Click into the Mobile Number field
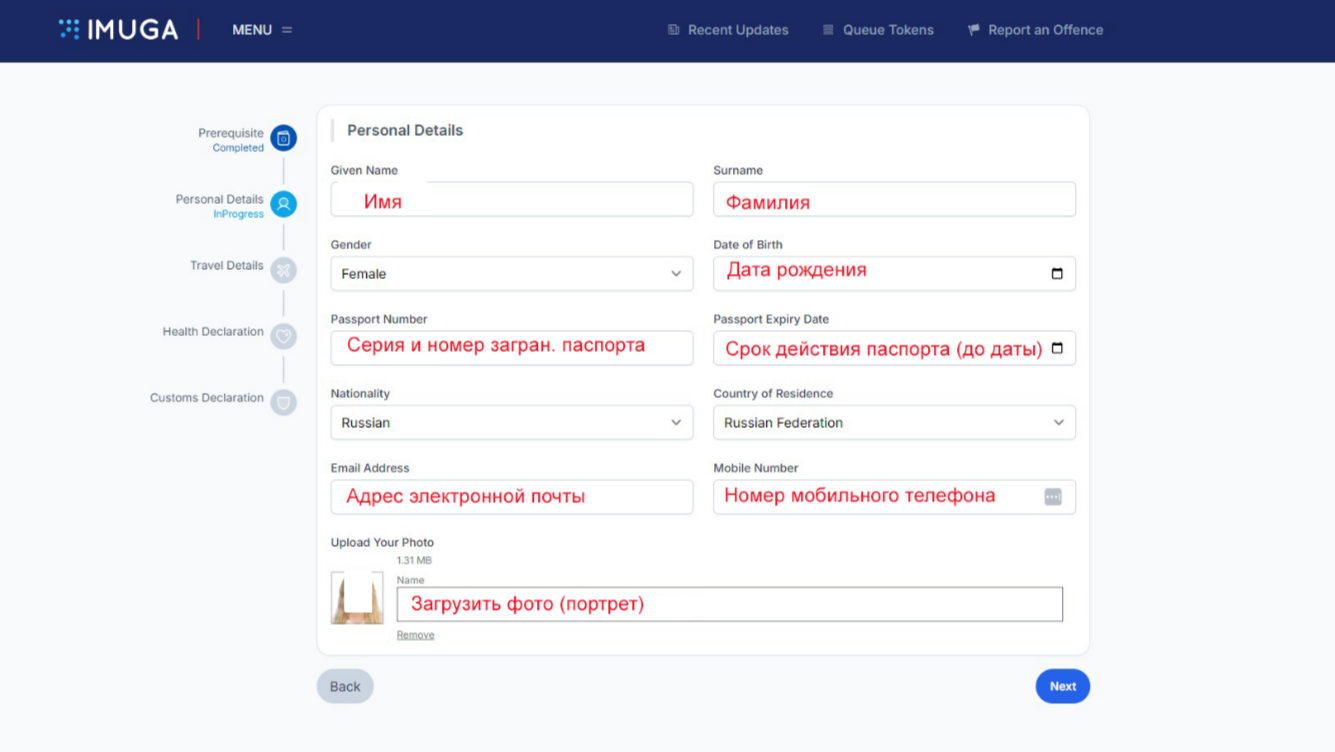The width and height of the screenshot is (1335, 752). tap(894, 497)
